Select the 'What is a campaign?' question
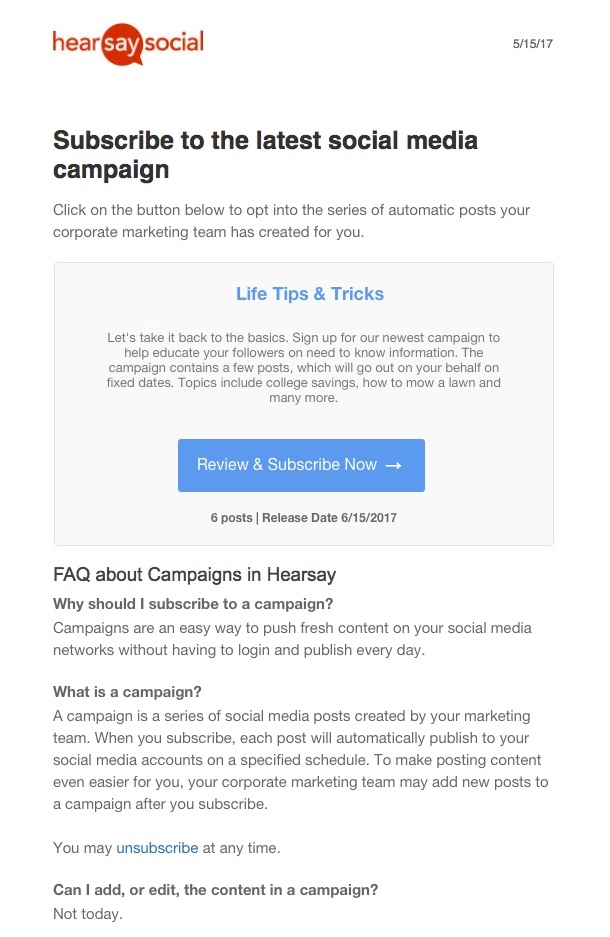610x937 pixels. coord(127,692)
